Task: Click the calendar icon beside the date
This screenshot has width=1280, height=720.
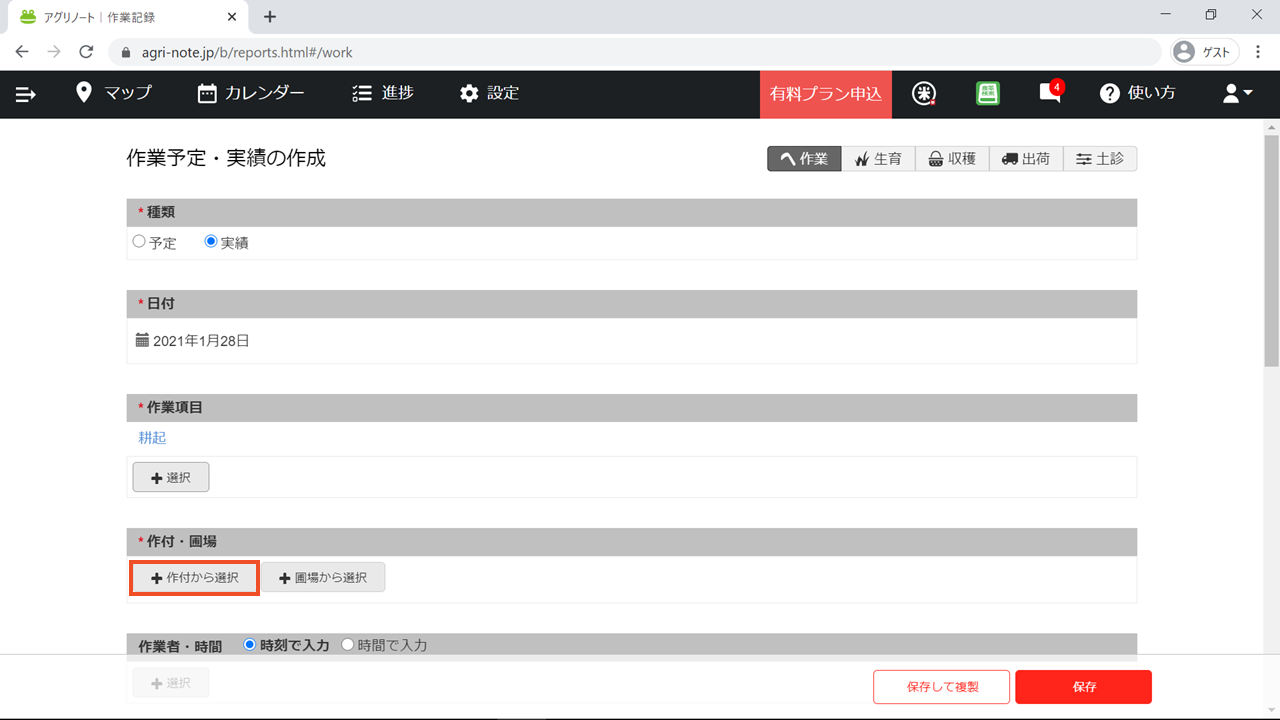Action: click(142, 340)
